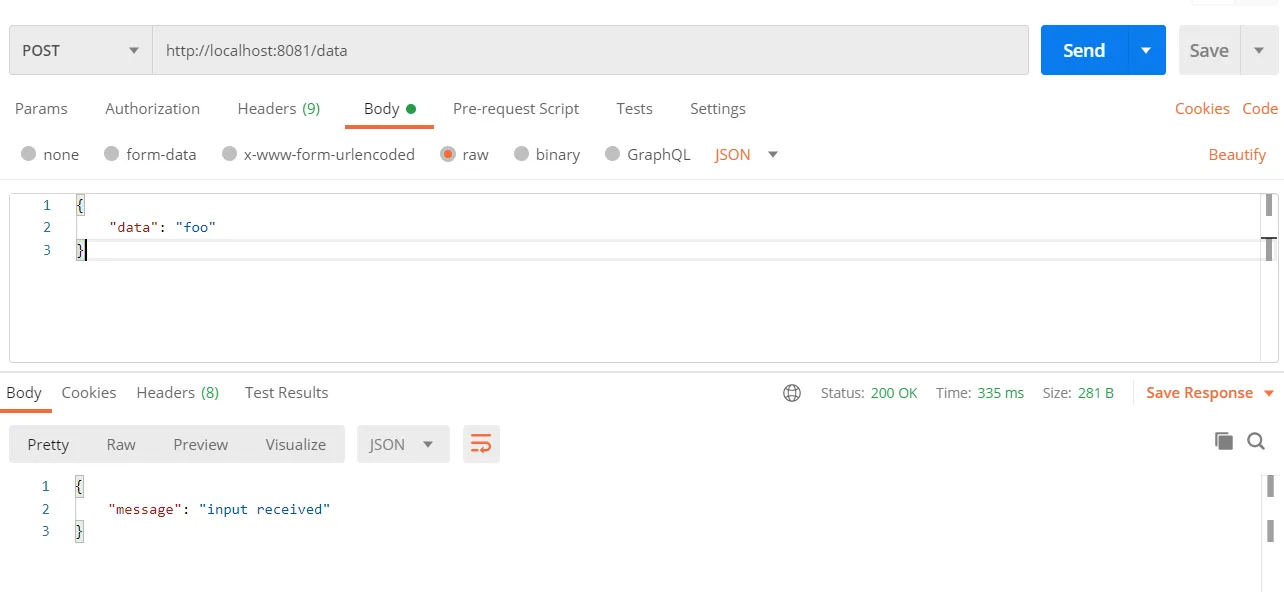Click the Beautify link

(x=1237, y=154)
